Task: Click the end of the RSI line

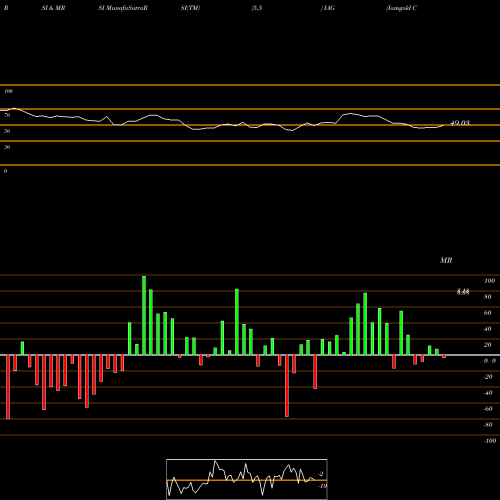Action: 443,125
